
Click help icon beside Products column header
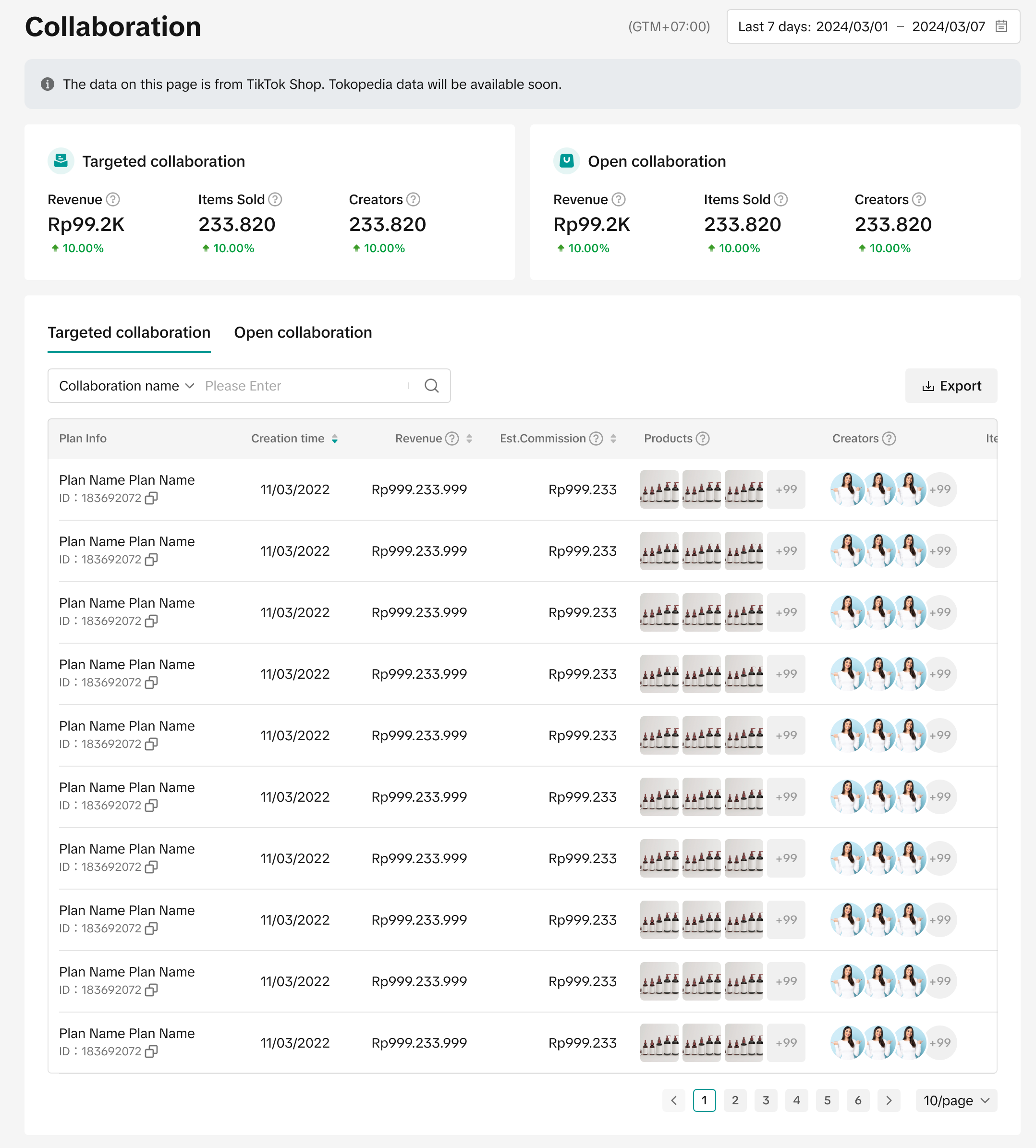click(x=702, y=438)
